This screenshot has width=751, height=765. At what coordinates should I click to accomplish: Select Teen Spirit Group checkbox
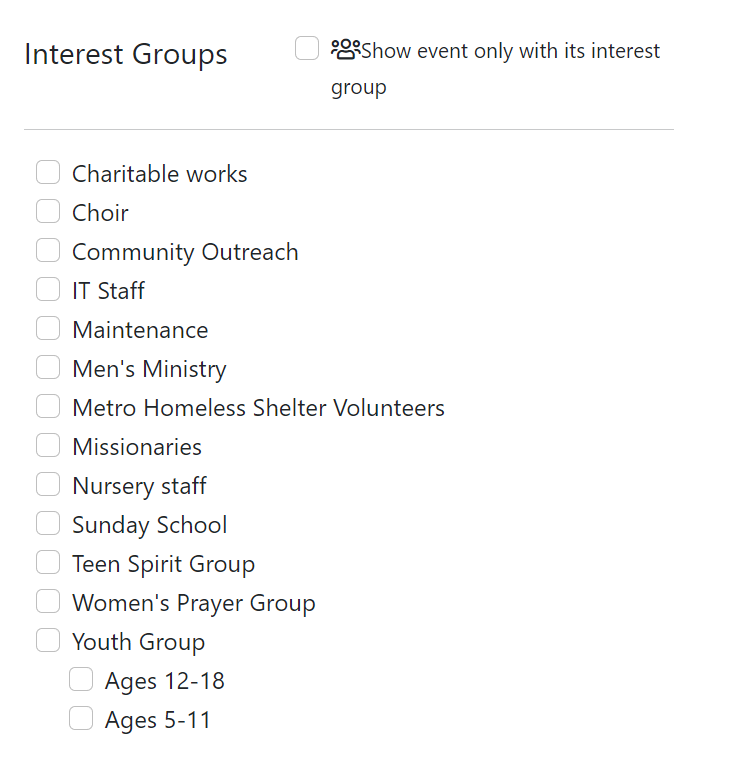pyautogui.click(x=48, y=563)
